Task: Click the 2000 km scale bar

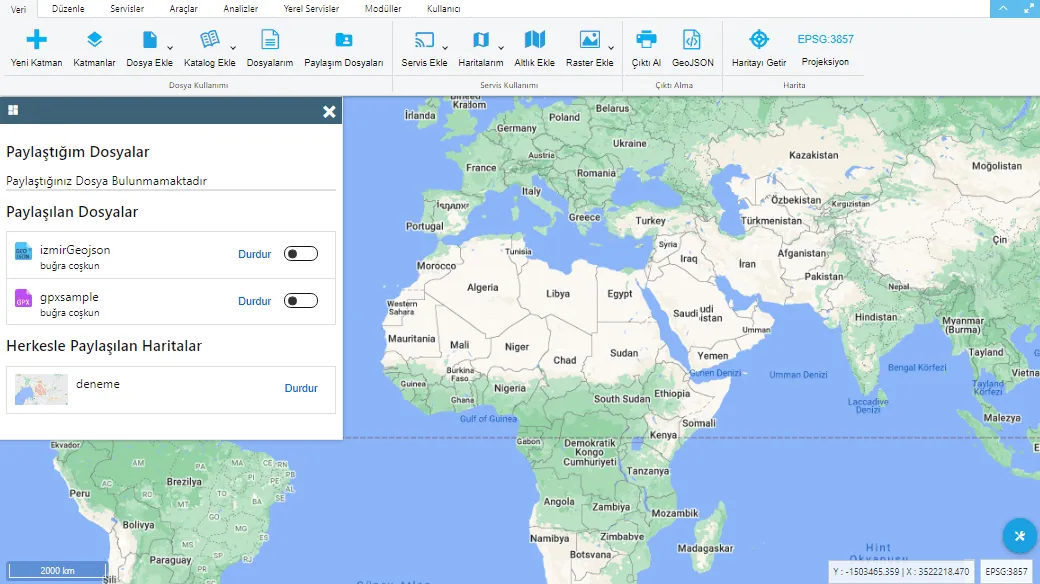Action: [57, 570]
